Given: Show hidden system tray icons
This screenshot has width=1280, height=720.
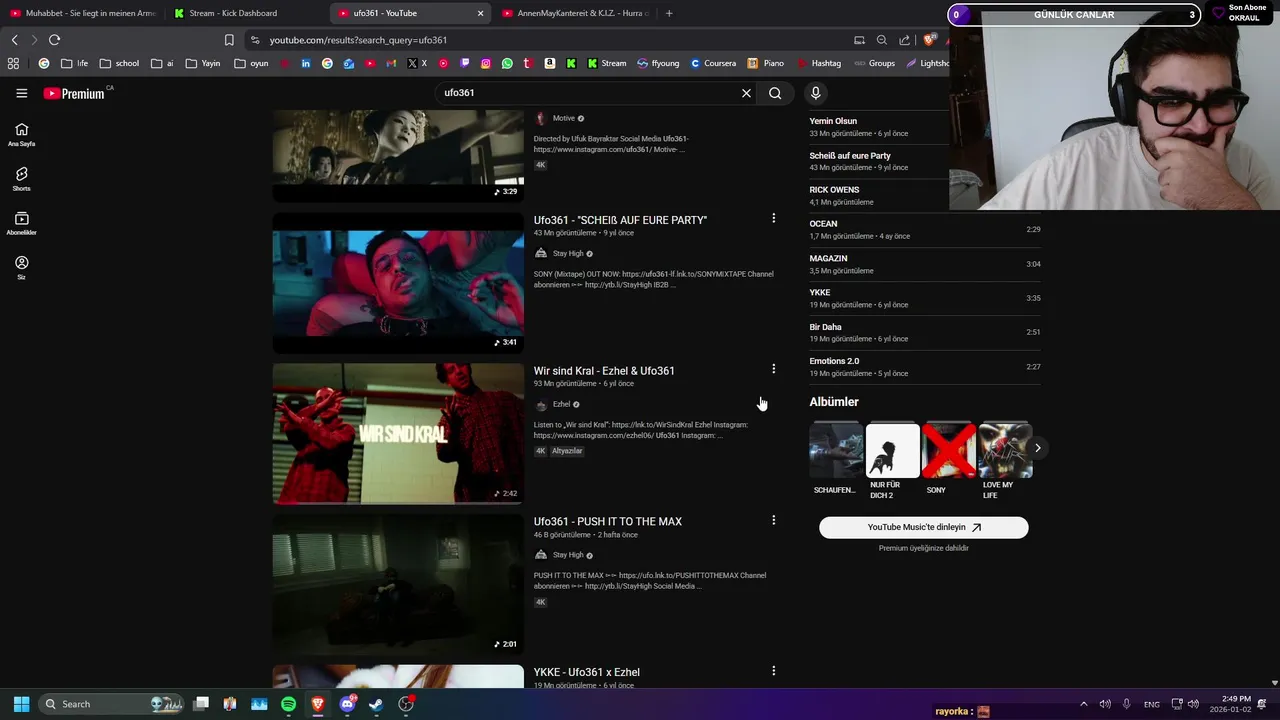Looking at the screenshot, I should pyautogui.click(x=1083, y=704).
